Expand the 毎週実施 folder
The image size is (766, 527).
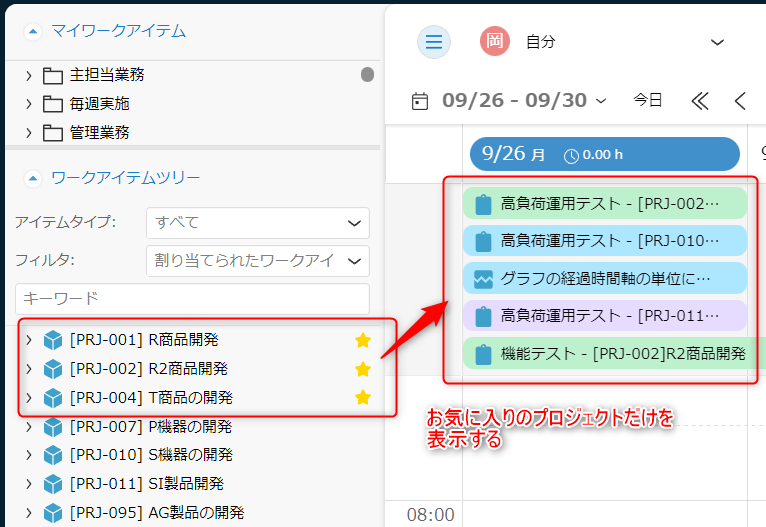pyautogui.click(x=29, y=104)
